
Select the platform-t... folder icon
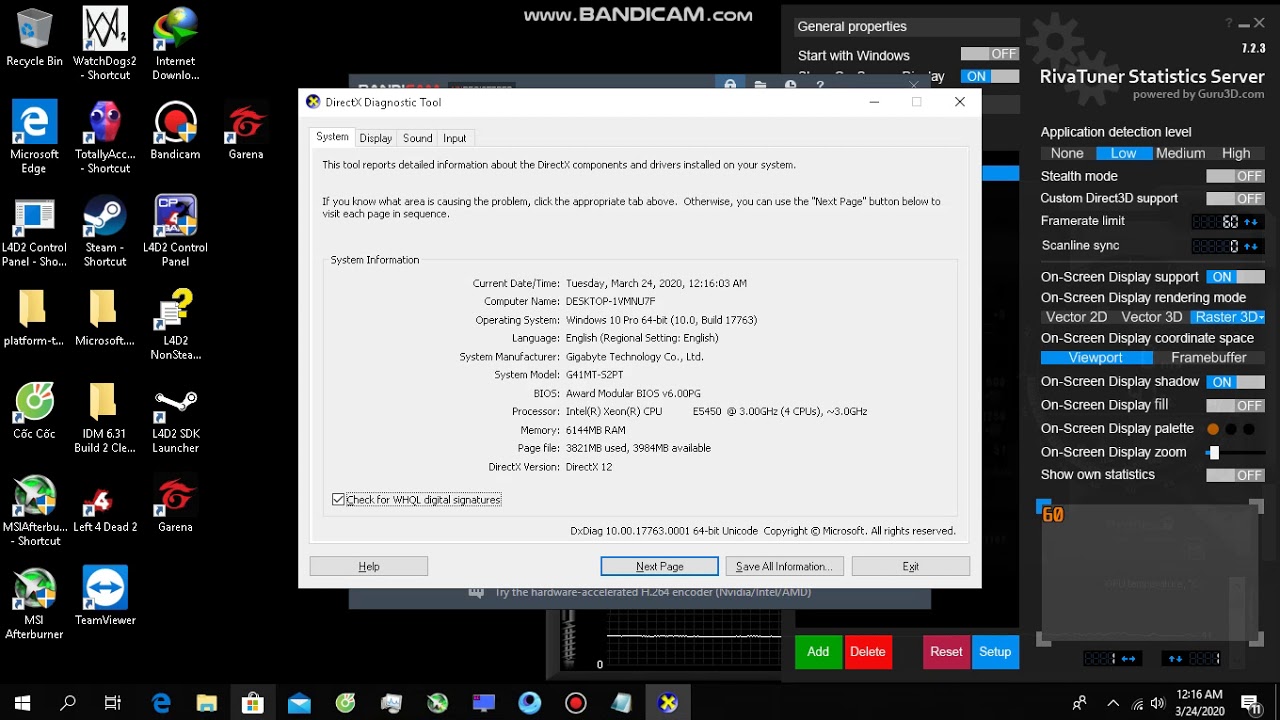tap(34, 318)
